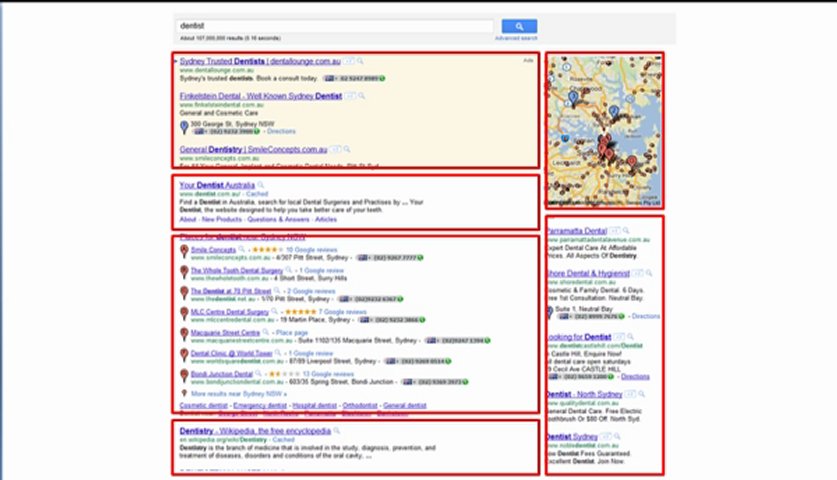Open Sydney Trusted Dentists ad link
The width and height of the screenshot is (837, 480).
click(x=257, y=62)
